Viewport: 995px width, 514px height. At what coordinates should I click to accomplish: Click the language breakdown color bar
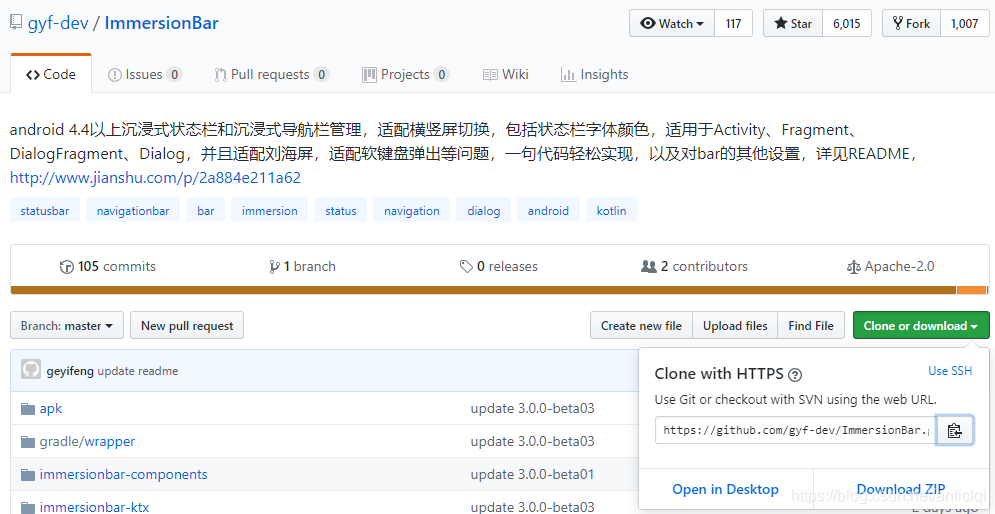[499, 290]
